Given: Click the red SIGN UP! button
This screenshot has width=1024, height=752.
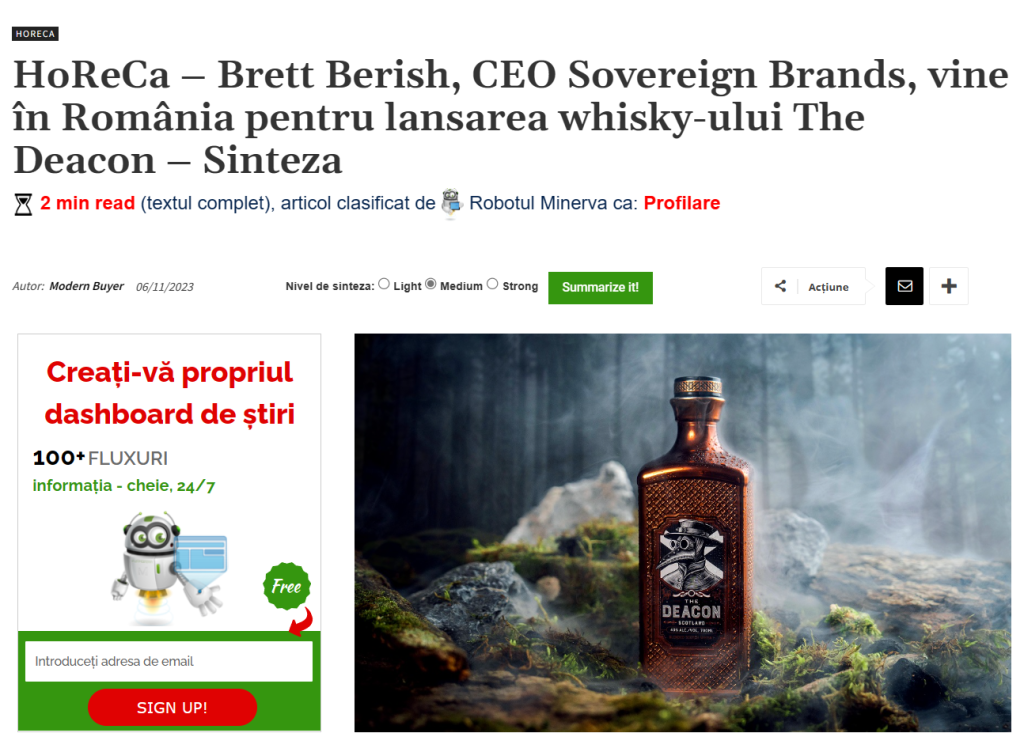Looking at the screenshot, I should [172, 707].
